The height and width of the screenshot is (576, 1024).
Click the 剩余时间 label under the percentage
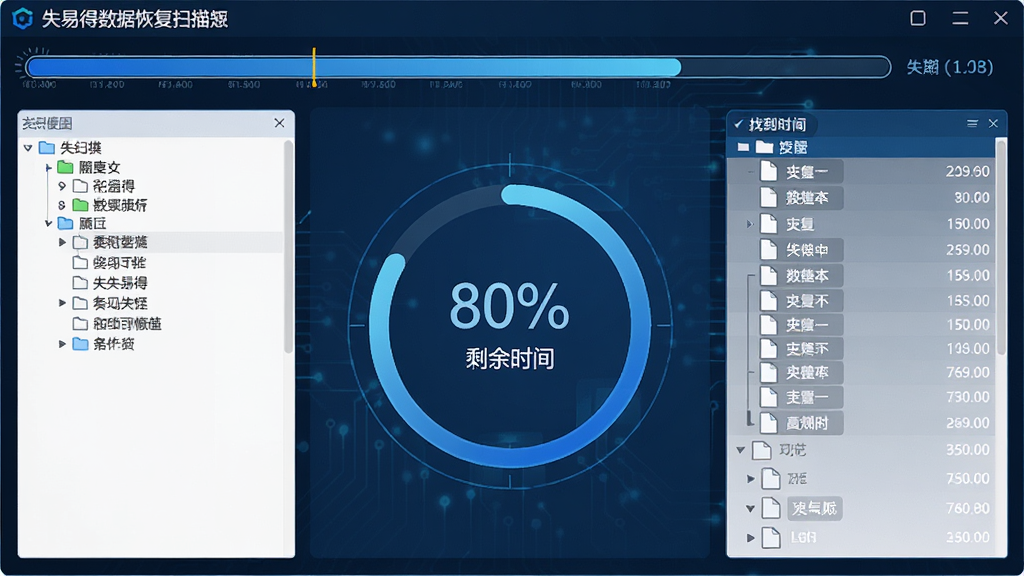510,359
